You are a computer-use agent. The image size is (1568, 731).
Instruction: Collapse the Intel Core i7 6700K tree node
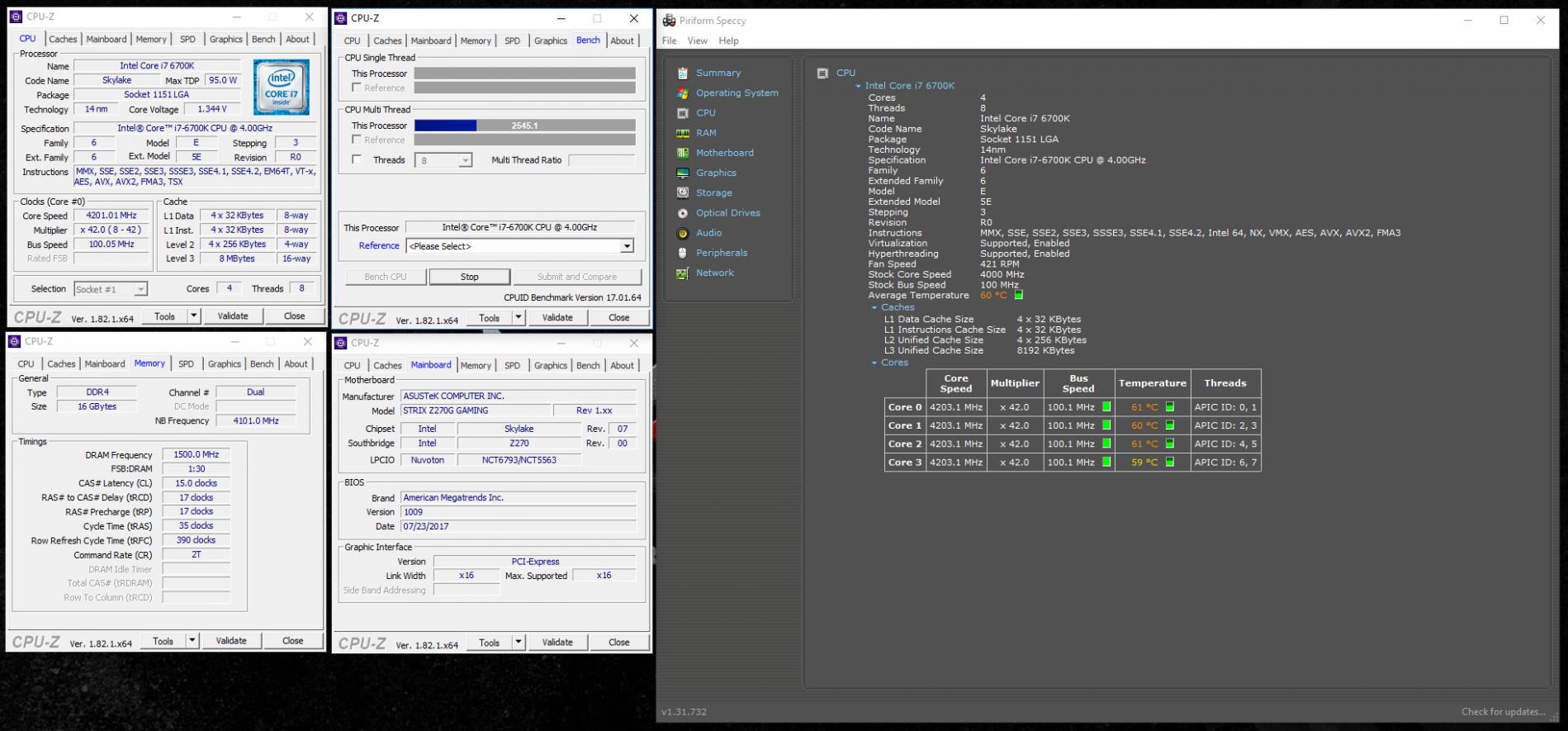[x=858, y=86]
